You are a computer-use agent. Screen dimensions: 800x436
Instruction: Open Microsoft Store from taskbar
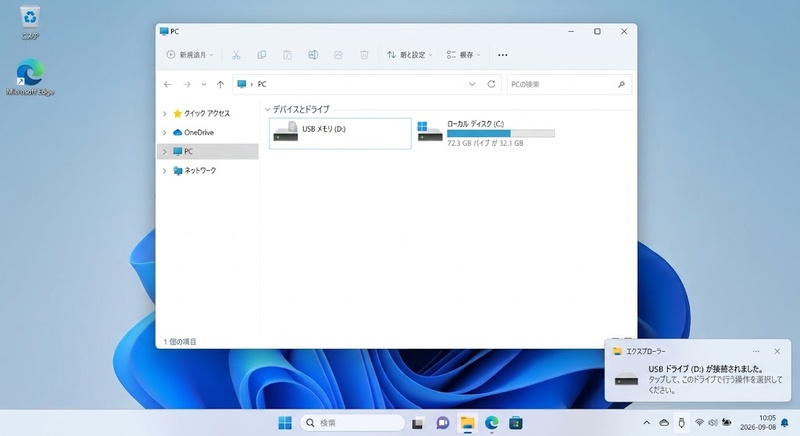[516, 423]
